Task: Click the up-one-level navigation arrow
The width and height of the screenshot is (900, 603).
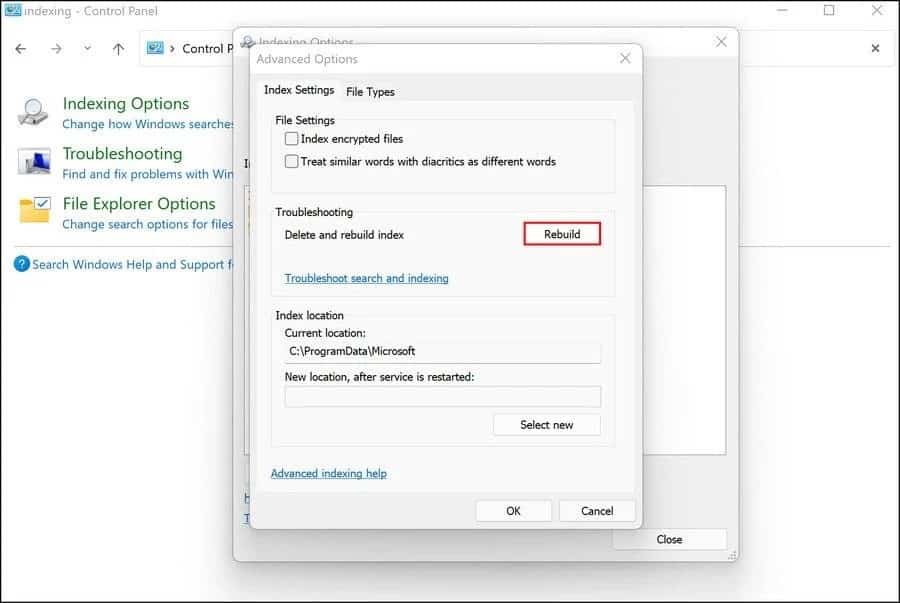Action: 117,47
